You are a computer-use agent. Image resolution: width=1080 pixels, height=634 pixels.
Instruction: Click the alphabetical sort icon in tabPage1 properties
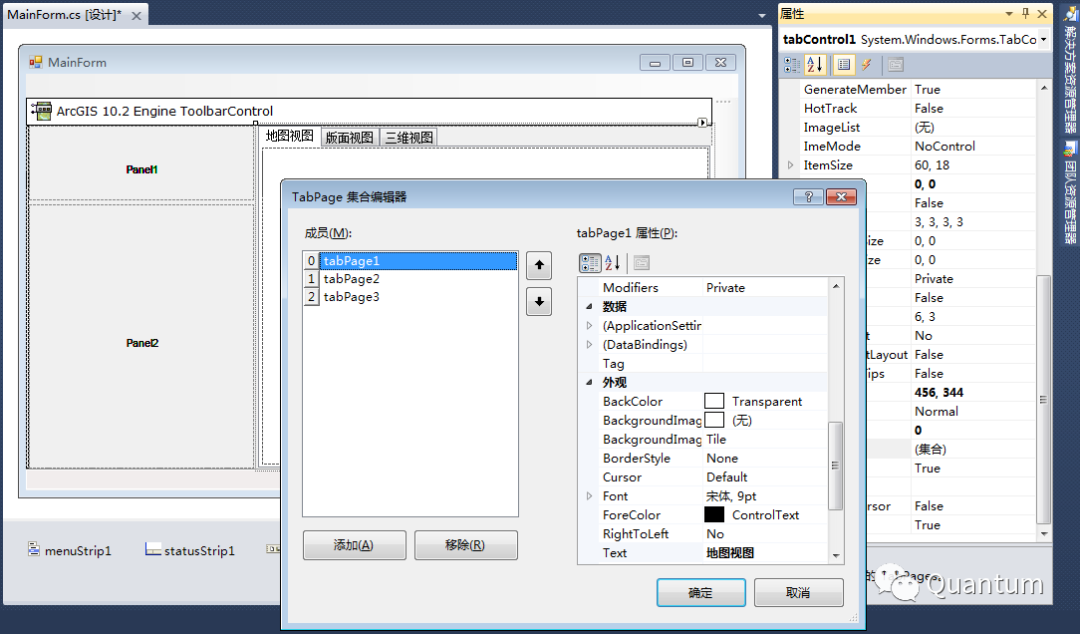pyautogui.click(x=612, y=264)
